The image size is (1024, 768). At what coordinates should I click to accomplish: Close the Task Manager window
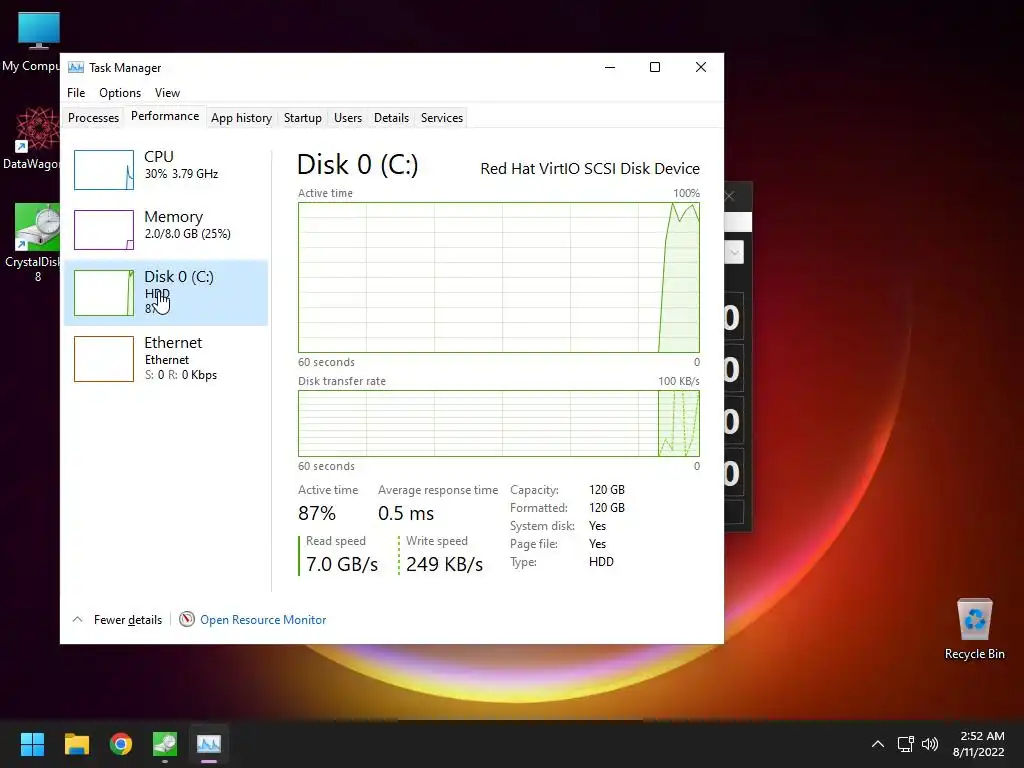coord(701,67)
